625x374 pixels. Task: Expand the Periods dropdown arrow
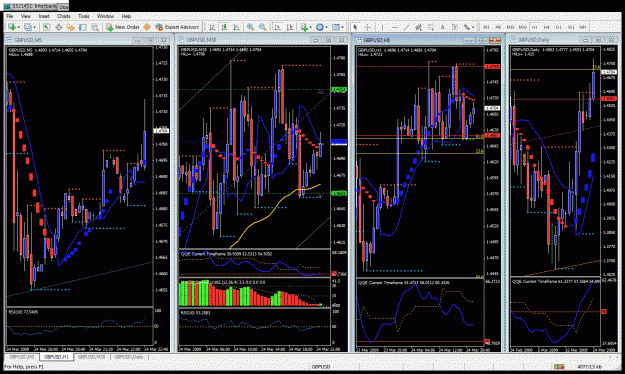pos(326,27)
